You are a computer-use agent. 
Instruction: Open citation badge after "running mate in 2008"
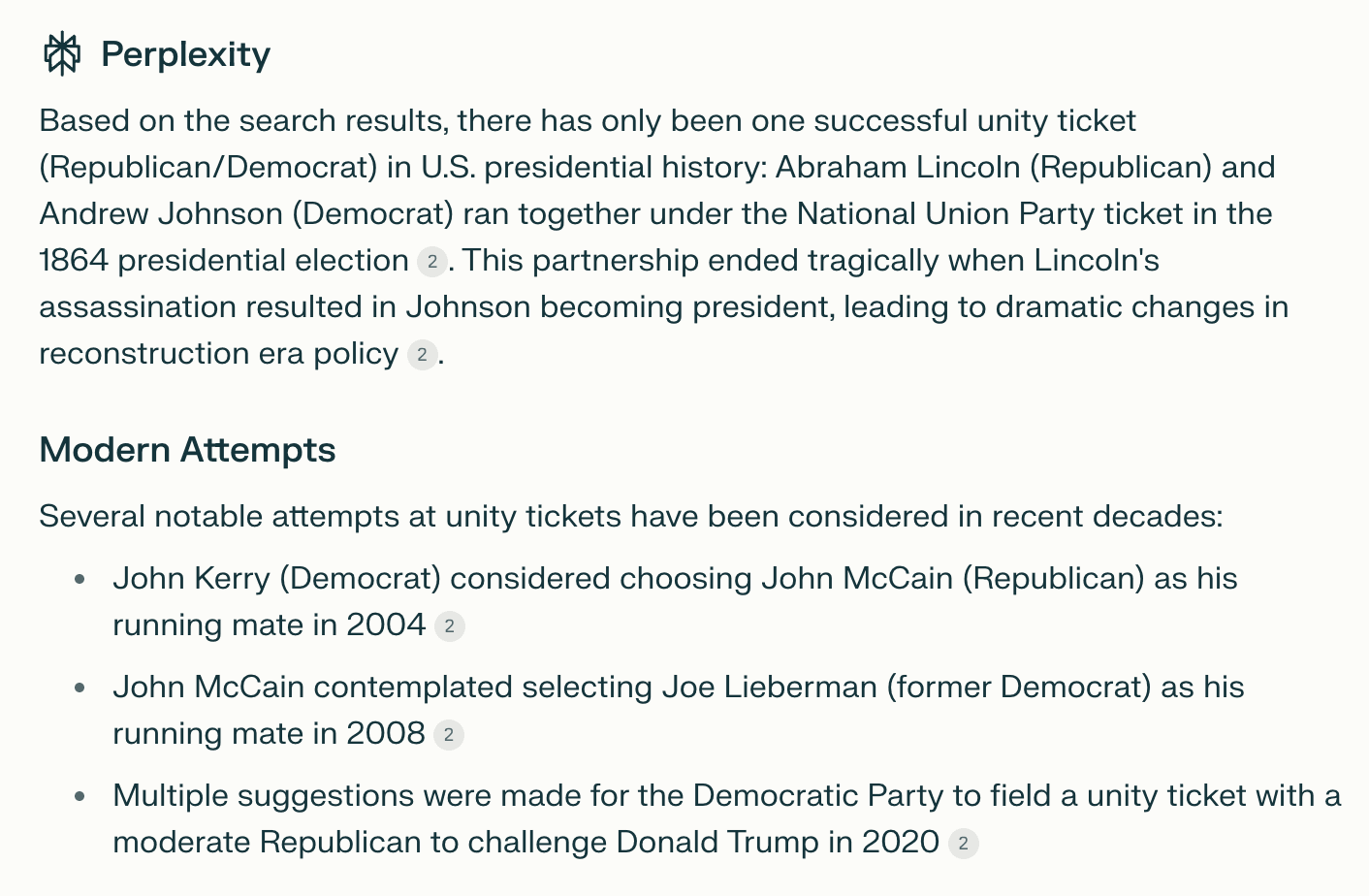coord(448,735)
